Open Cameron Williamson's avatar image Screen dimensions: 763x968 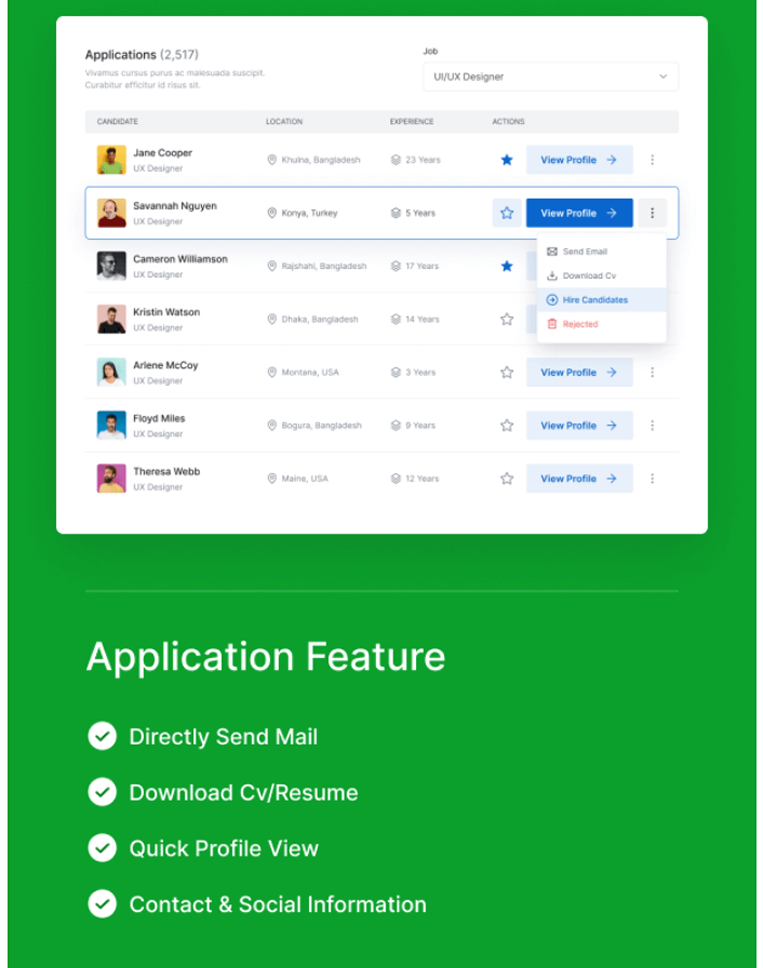(x=111, y=266)
